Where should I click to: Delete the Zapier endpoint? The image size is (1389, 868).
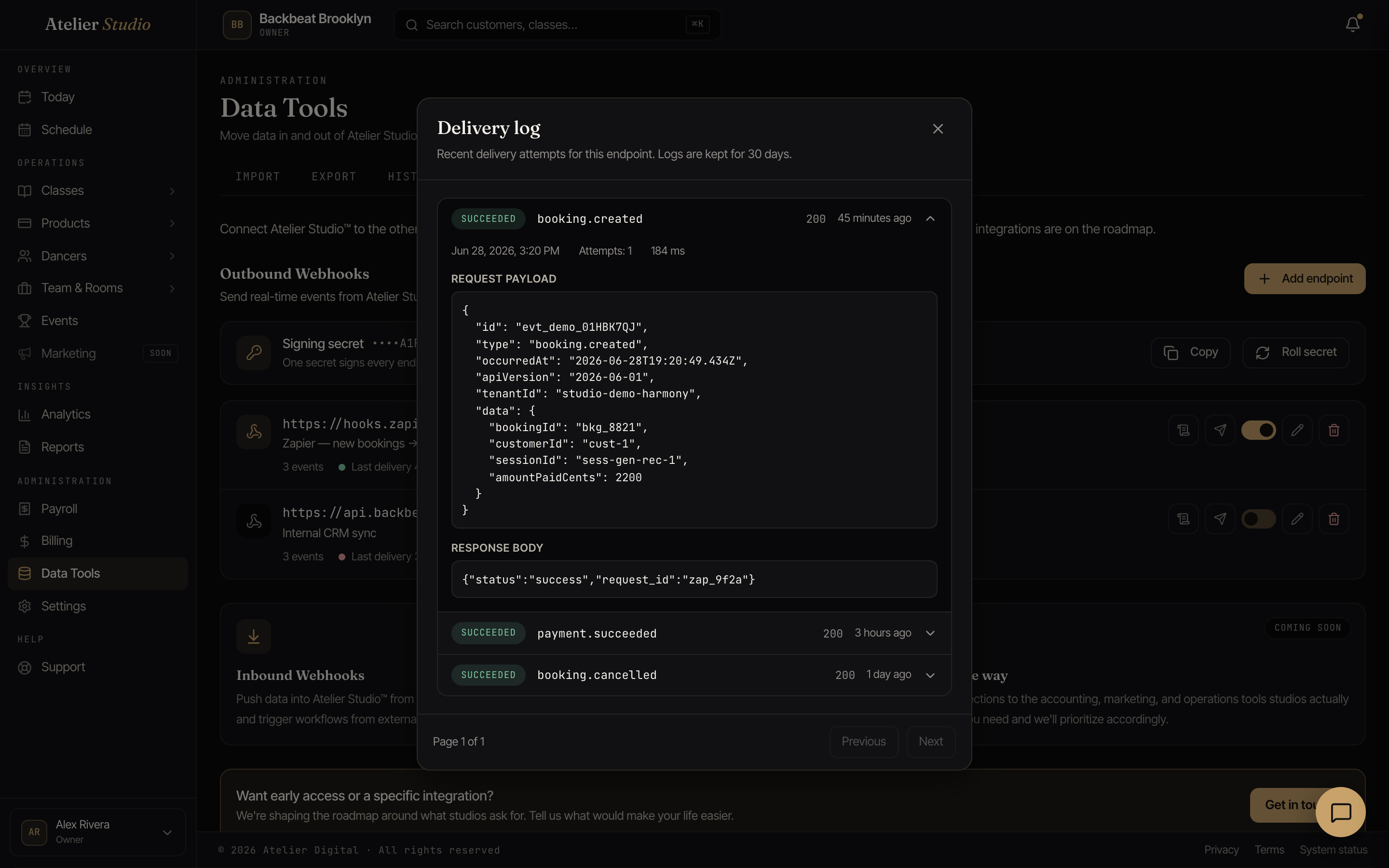[1334, 430]
